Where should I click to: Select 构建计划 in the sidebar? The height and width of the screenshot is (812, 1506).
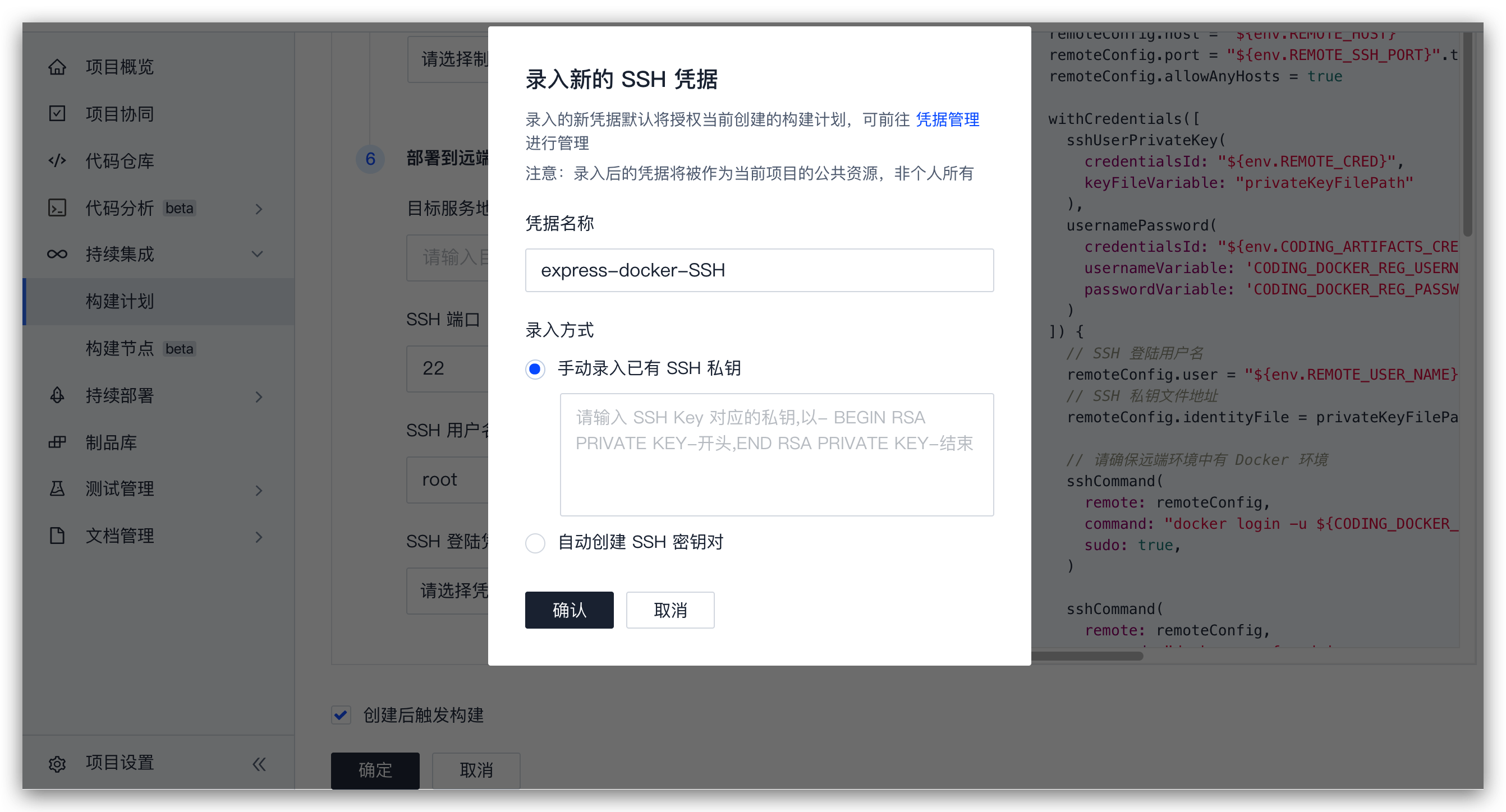click(158, 302)
